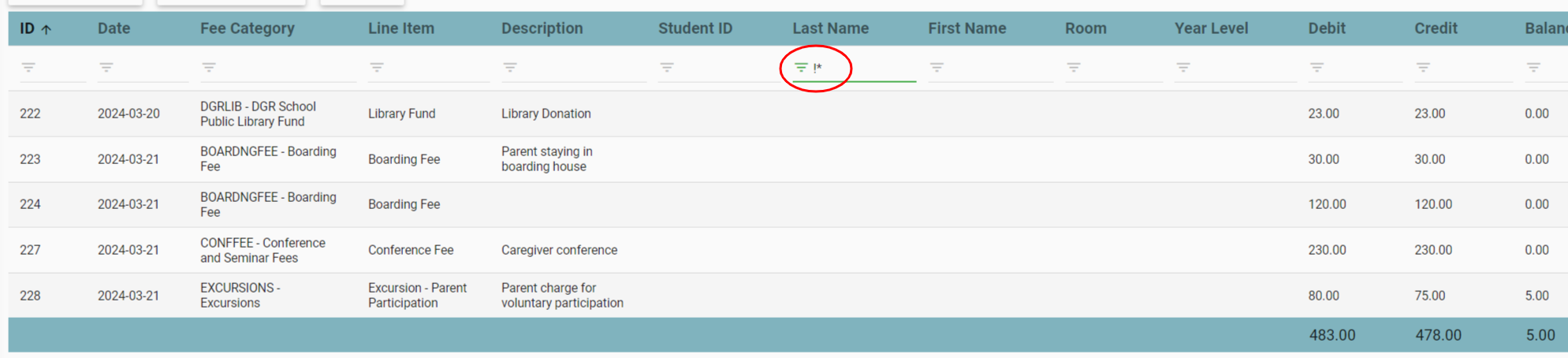1568x358 pixels.
Task: Click the ID column filter icon
Action: tap(28, 68)
